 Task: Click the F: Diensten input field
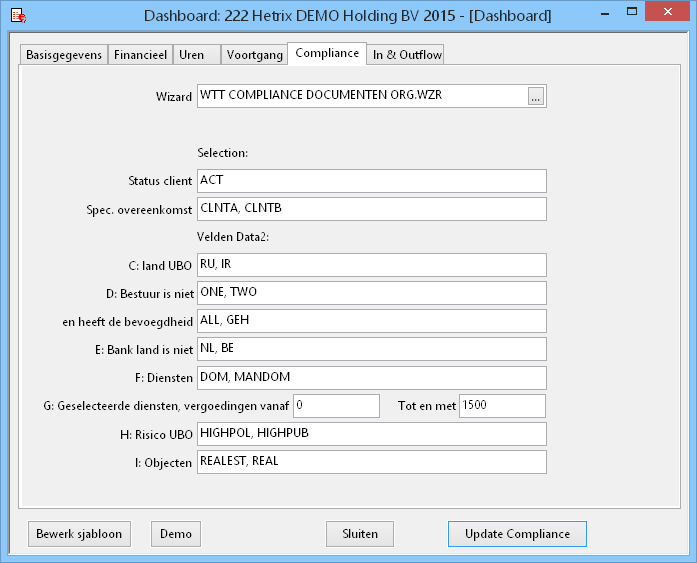(372, 378)
